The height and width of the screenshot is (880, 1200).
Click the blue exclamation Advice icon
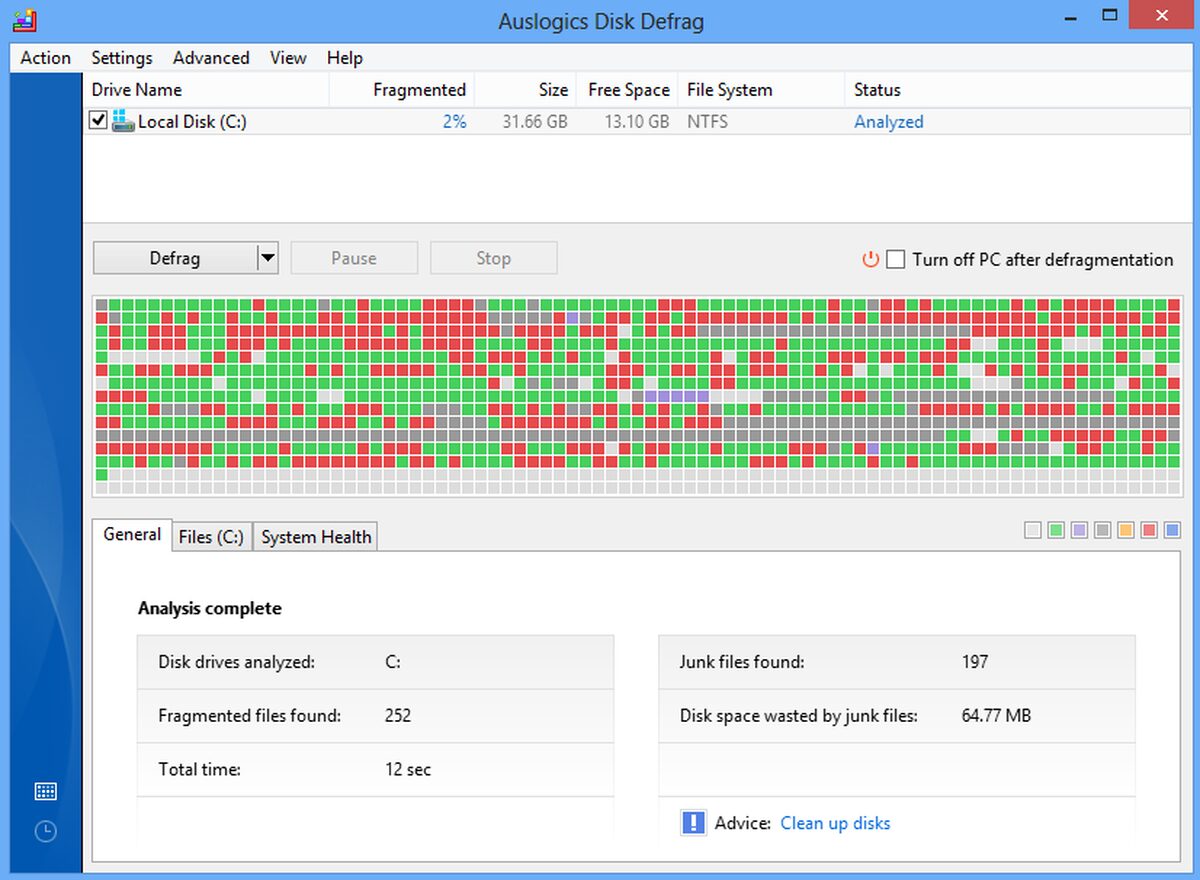point(693,823)
